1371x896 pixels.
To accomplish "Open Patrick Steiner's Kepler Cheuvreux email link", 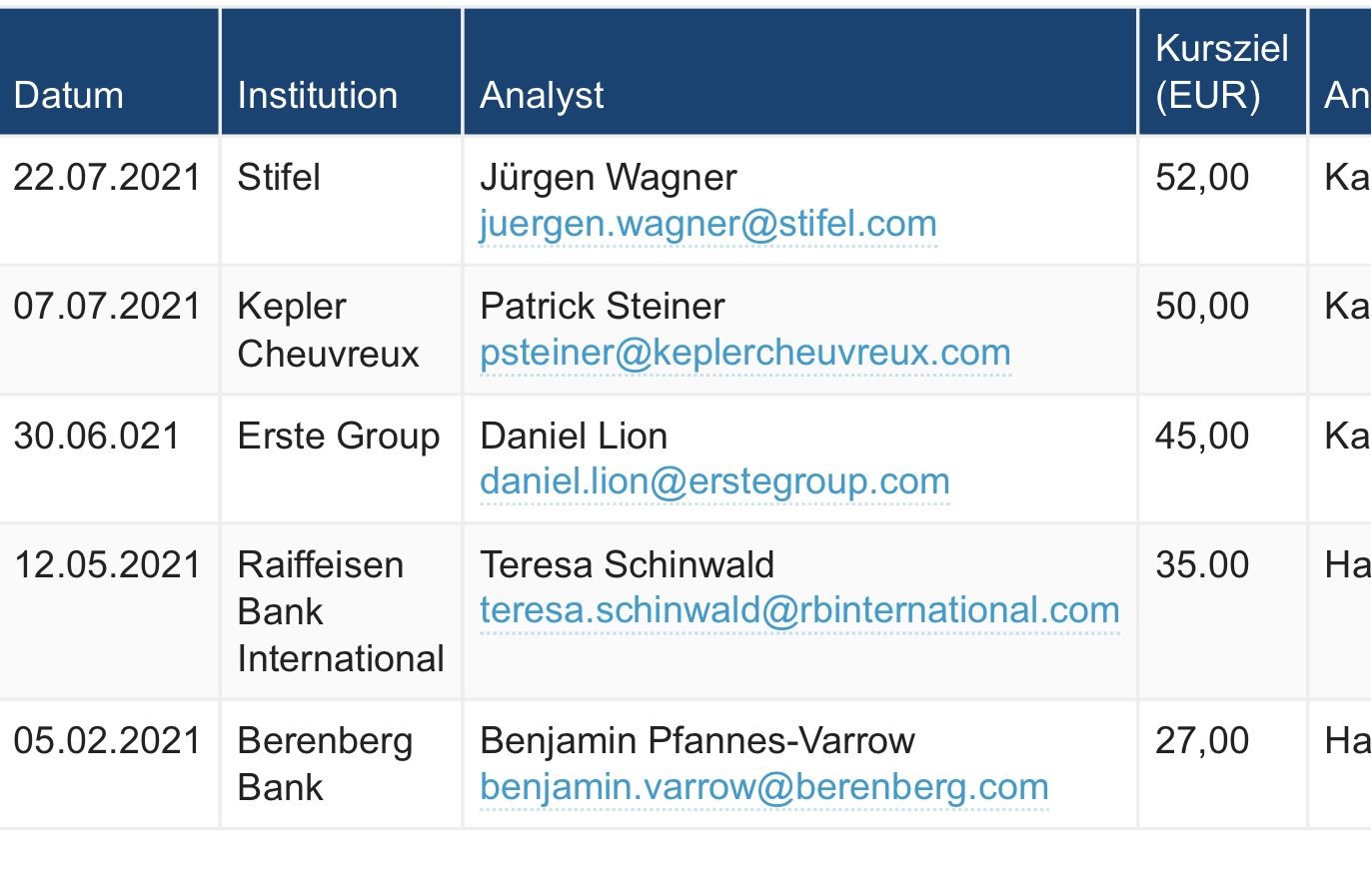I will (744, 353).
